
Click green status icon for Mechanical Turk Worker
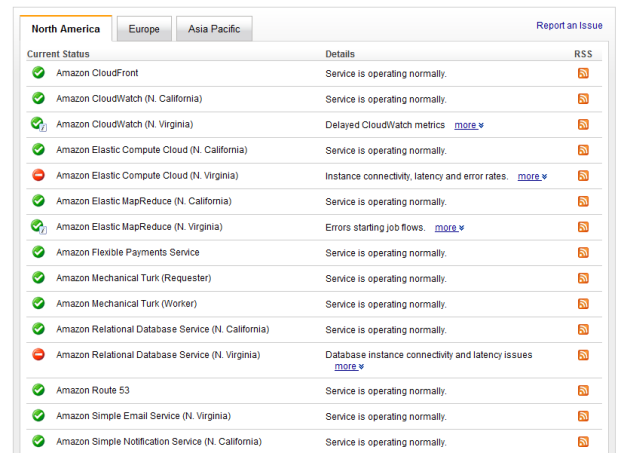[39, 303]
